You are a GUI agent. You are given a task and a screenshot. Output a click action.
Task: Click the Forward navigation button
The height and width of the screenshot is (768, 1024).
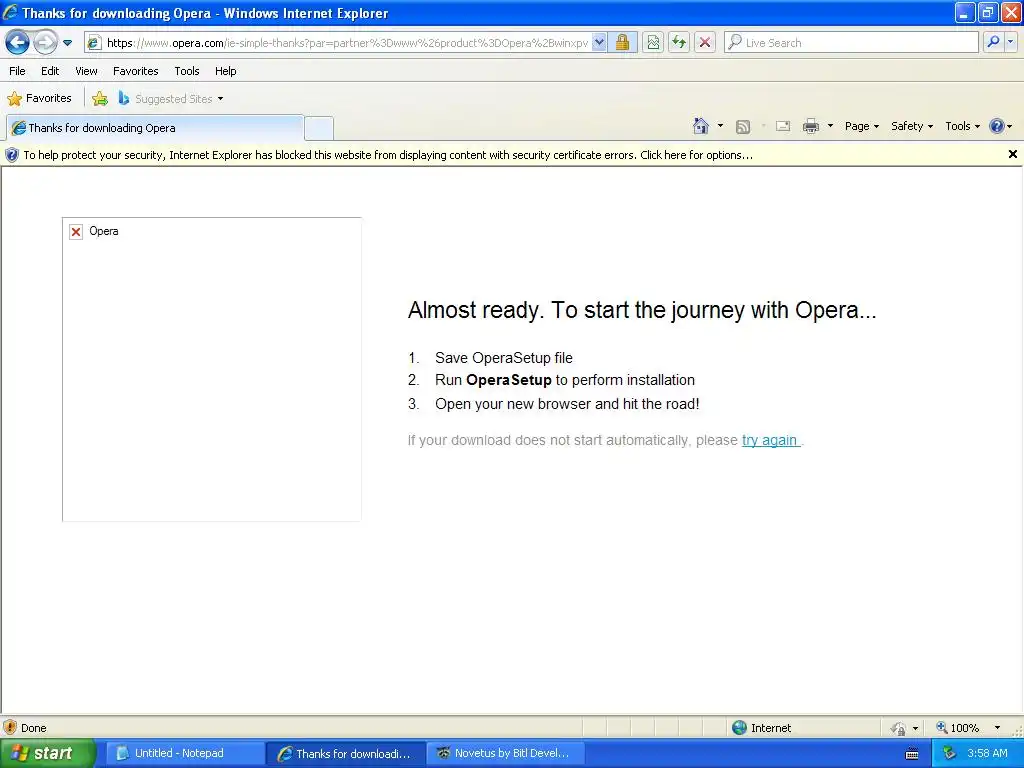click(x=45, y=43)
